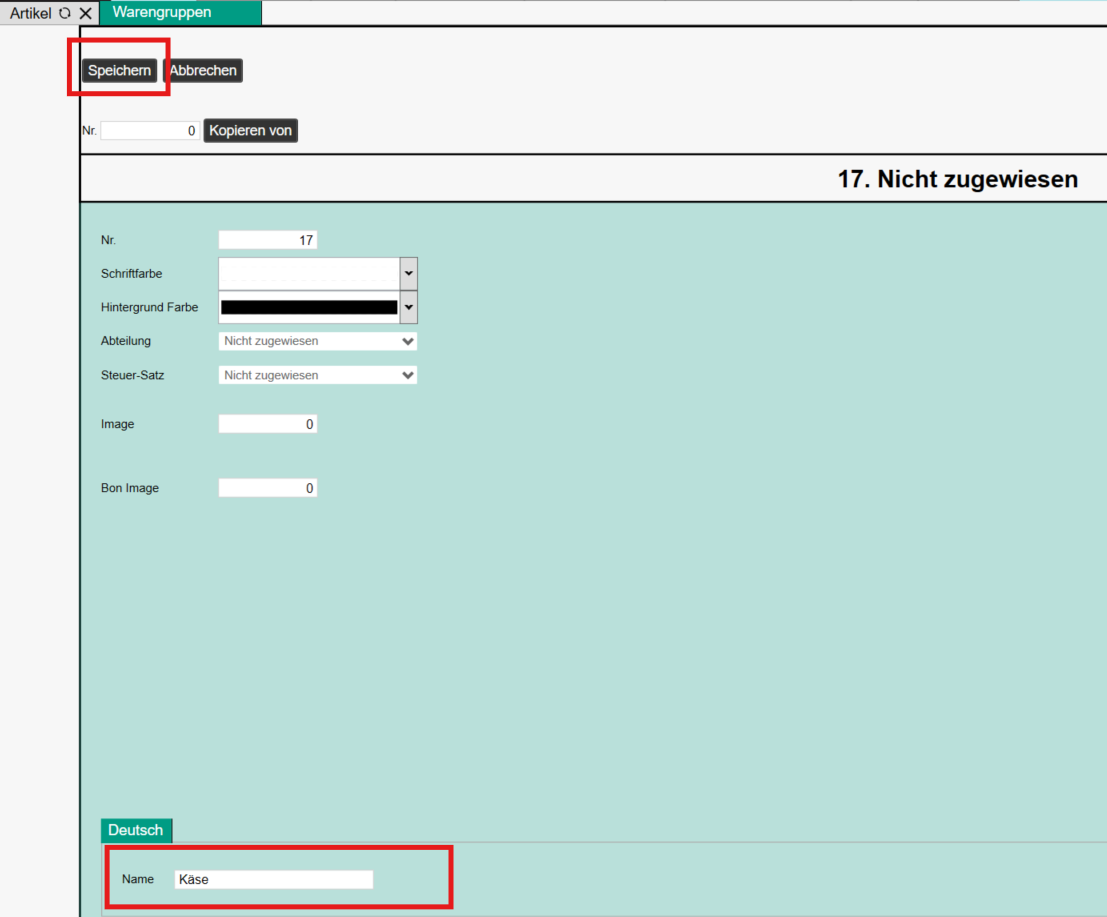Switch to the Artikel tab
Screen dimensions: 1107x917
tap(30, 14)
